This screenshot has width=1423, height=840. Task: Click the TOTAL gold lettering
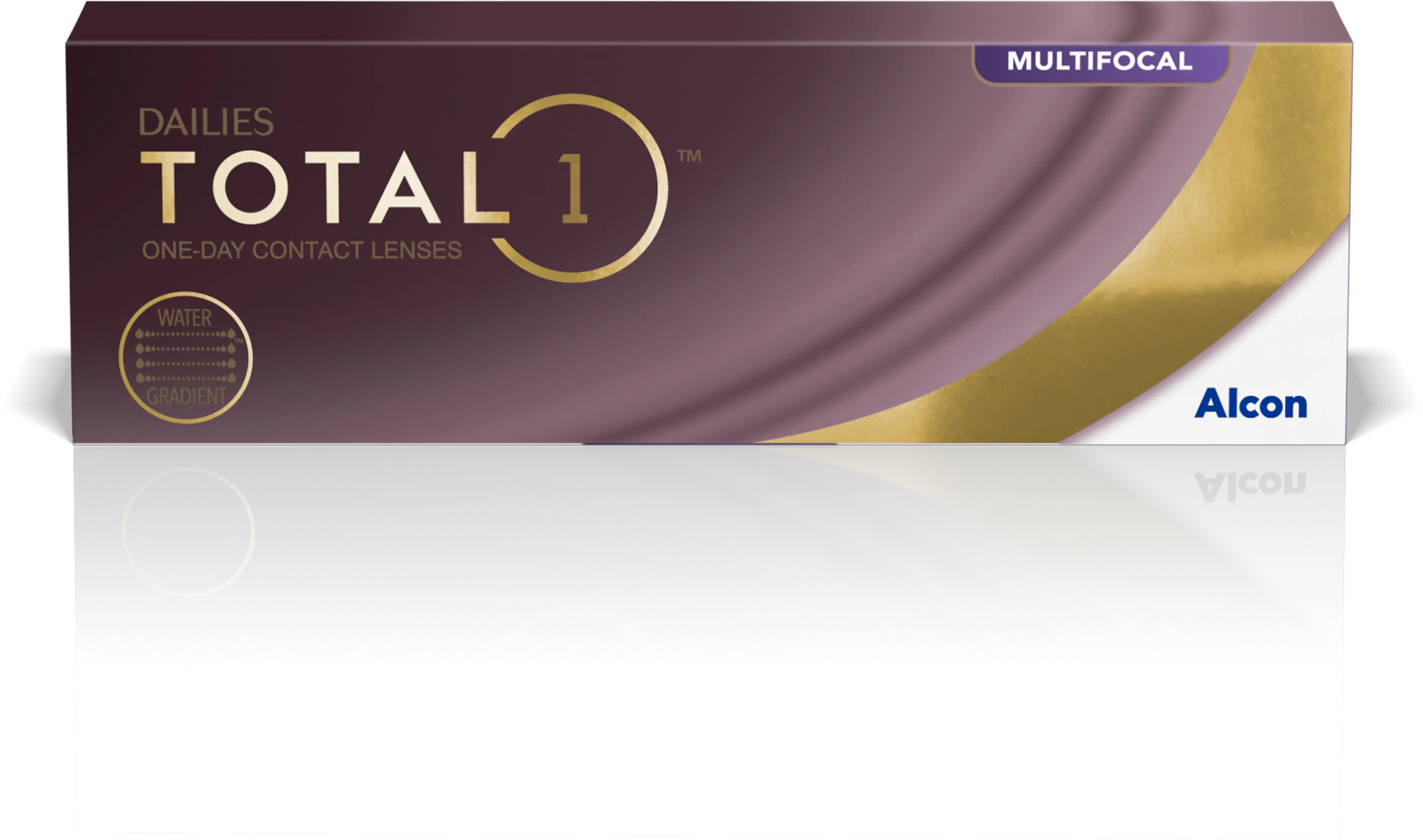[x=325, y=187]
